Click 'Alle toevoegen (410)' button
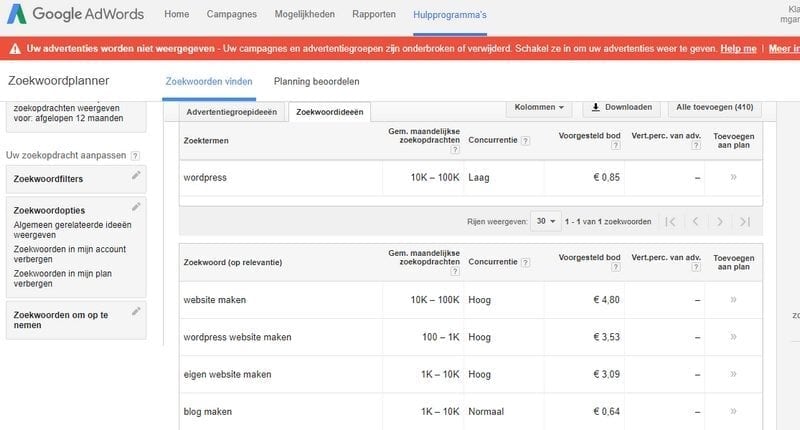This screenshot has width=800, height=430. 715,108
